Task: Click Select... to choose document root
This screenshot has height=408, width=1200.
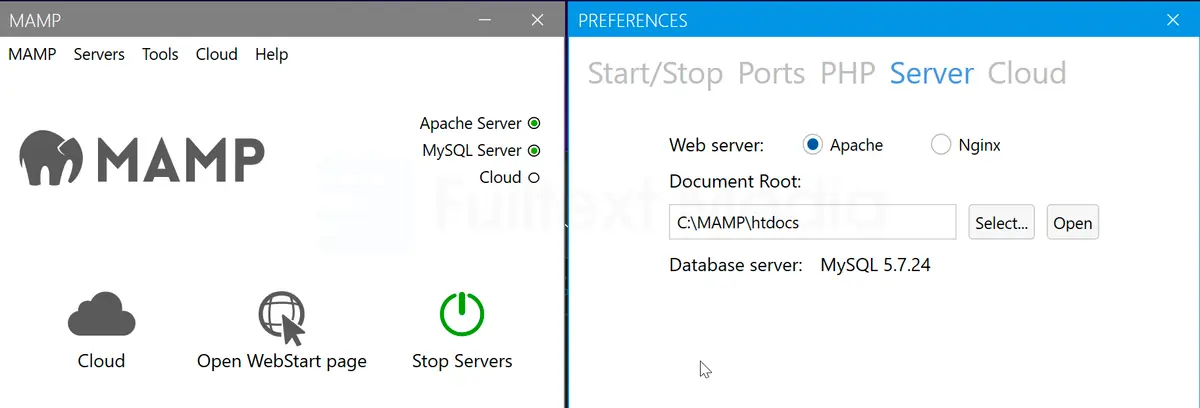Action: (x=1001, y=223)
